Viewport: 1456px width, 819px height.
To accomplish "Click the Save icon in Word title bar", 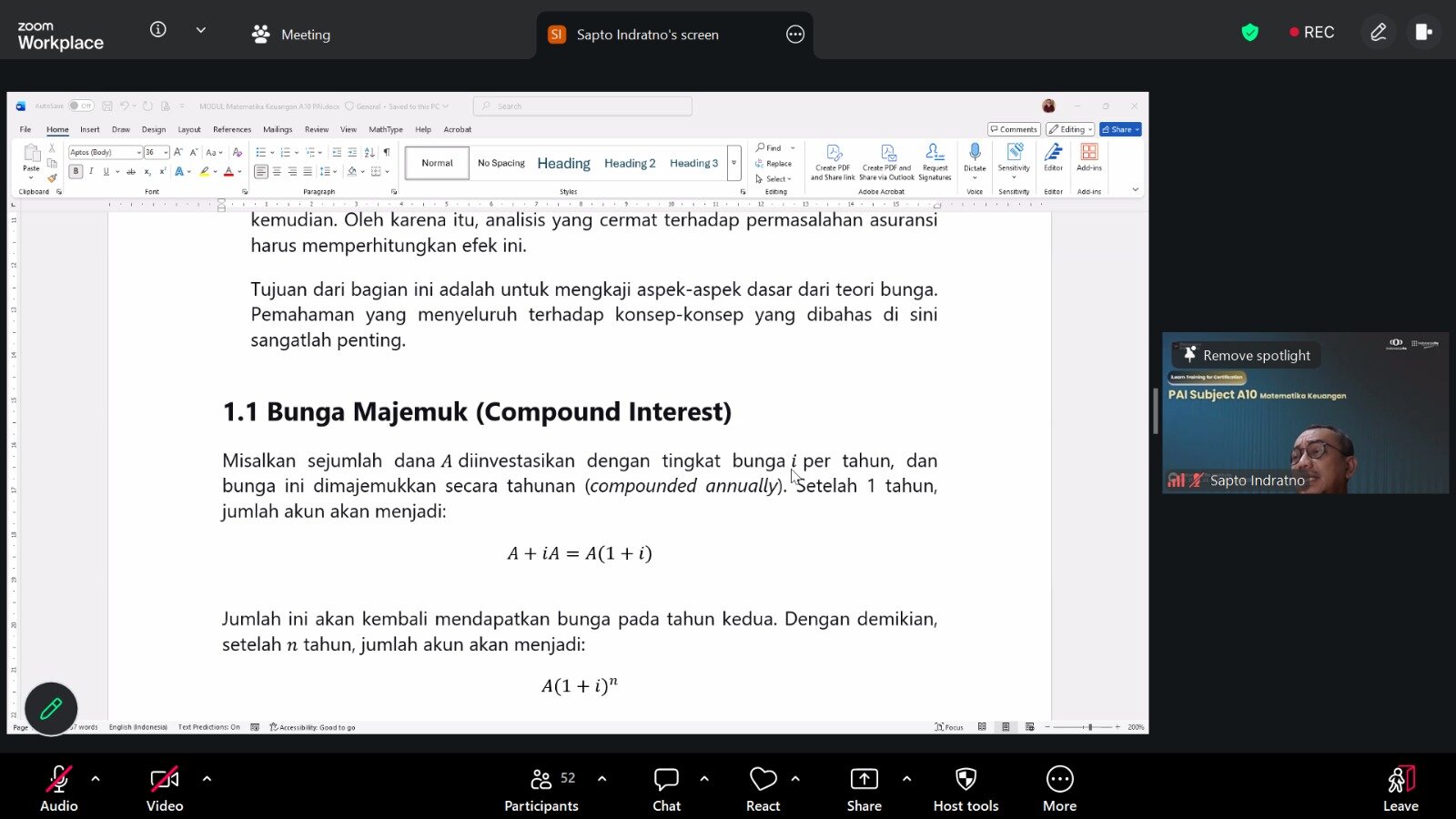I will 107,106.
